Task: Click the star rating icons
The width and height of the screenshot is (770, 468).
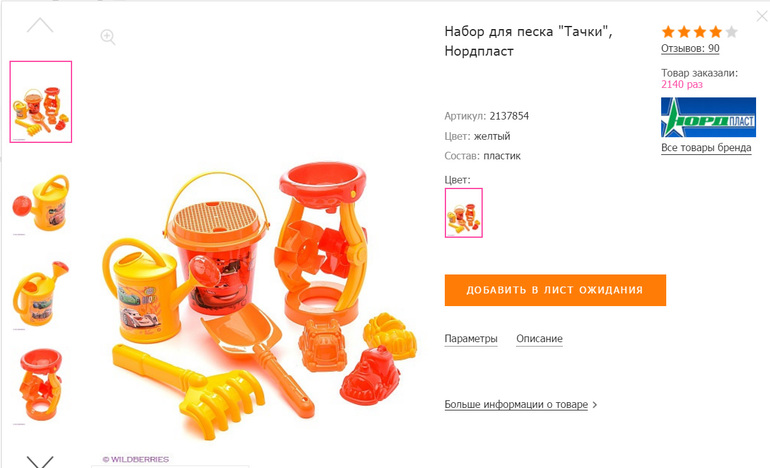Action: [x=699, y=32]
